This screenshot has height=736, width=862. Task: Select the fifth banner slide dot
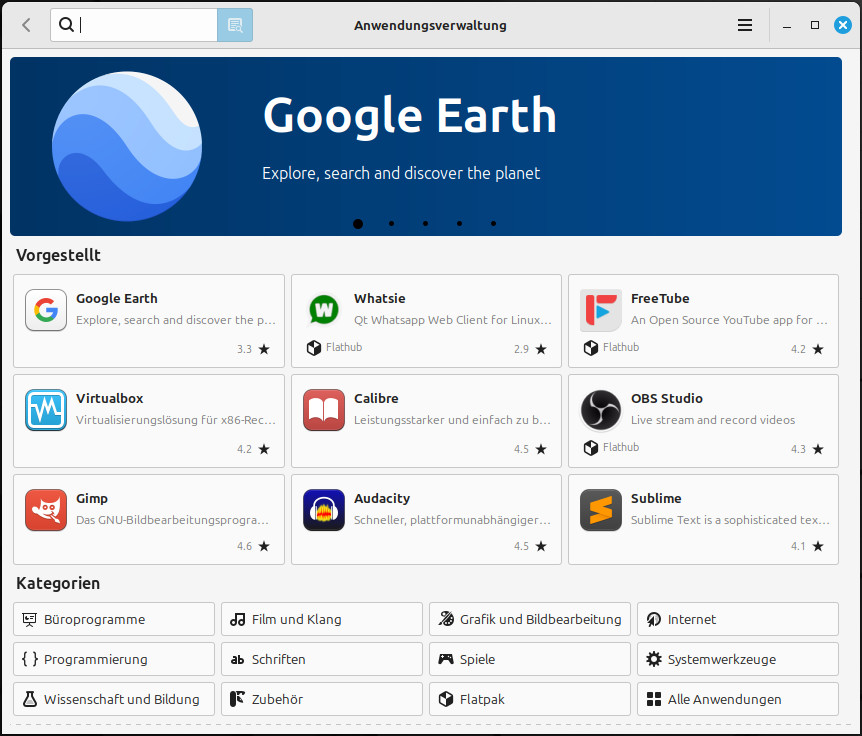(494, 224)
